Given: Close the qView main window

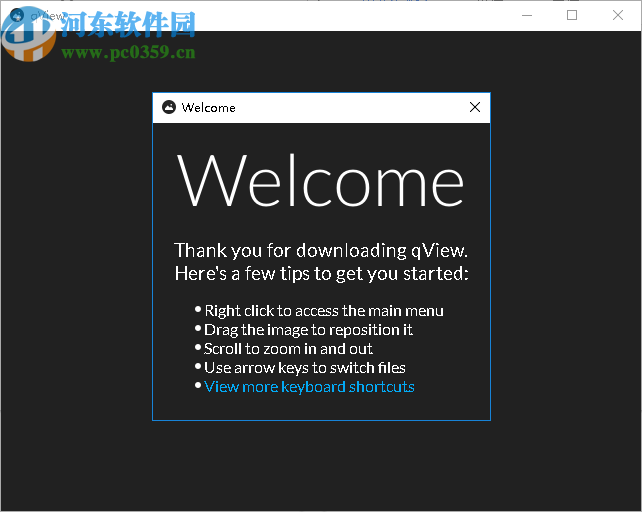Looking at the screenshot, I should coord(618,16).
